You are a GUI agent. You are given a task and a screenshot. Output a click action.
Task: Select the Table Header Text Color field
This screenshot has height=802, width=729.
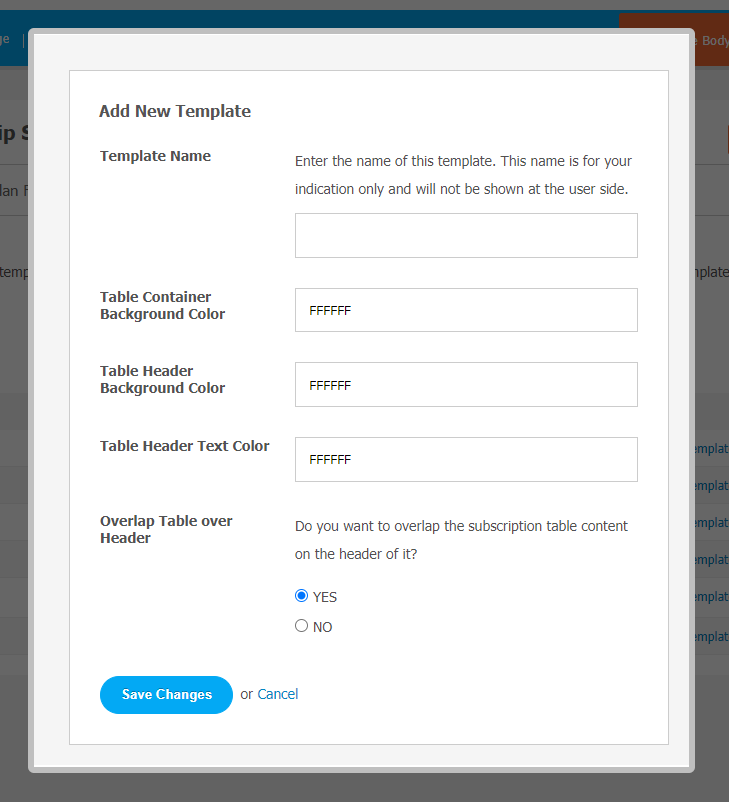pyautogui.click(x=466, y=459)
